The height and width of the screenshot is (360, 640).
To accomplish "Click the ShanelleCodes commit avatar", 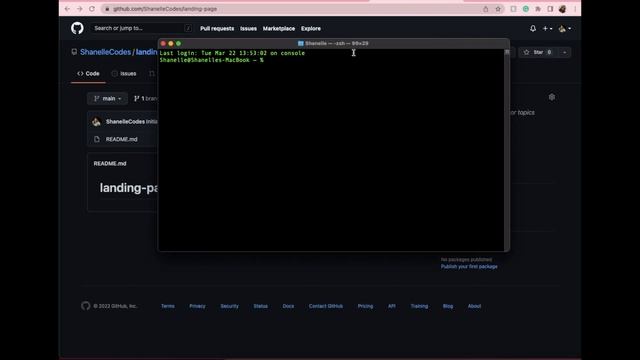I will coord(96,122).
